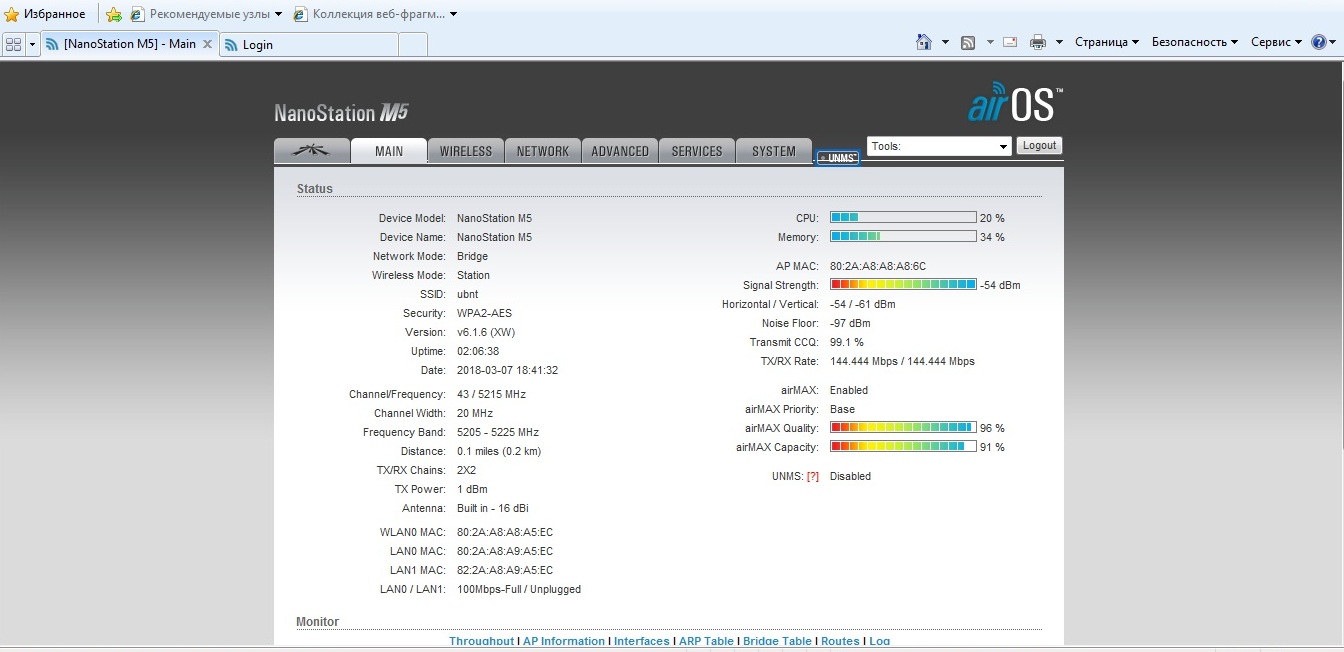Screen dimensions: 1344x652
Task: Click the airMAX Capacity bar
Action: pos(903,447)
